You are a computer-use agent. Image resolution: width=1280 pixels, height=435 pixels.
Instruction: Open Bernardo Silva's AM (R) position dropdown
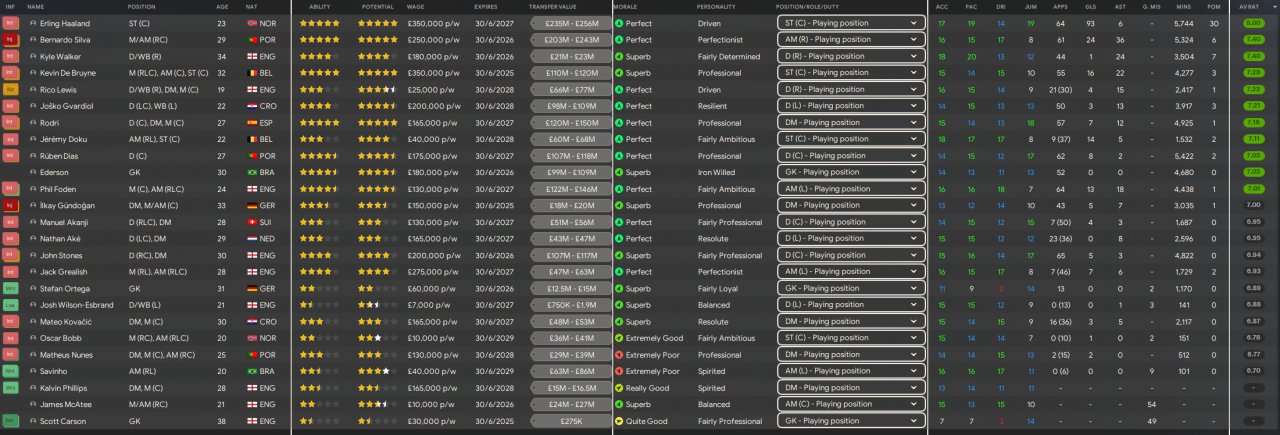coord(850,39)
